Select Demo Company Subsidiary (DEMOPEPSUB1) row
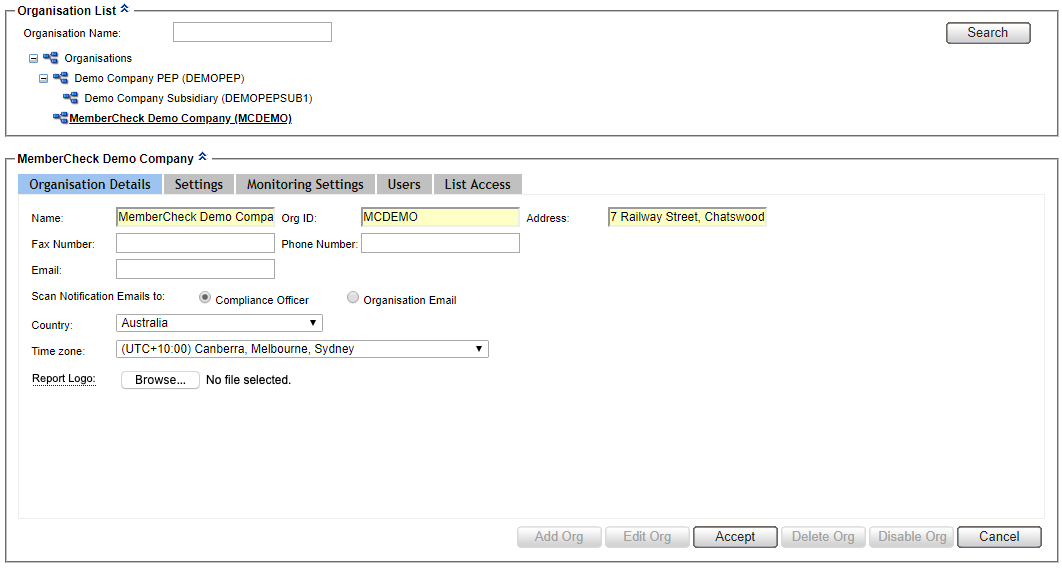 198,98
